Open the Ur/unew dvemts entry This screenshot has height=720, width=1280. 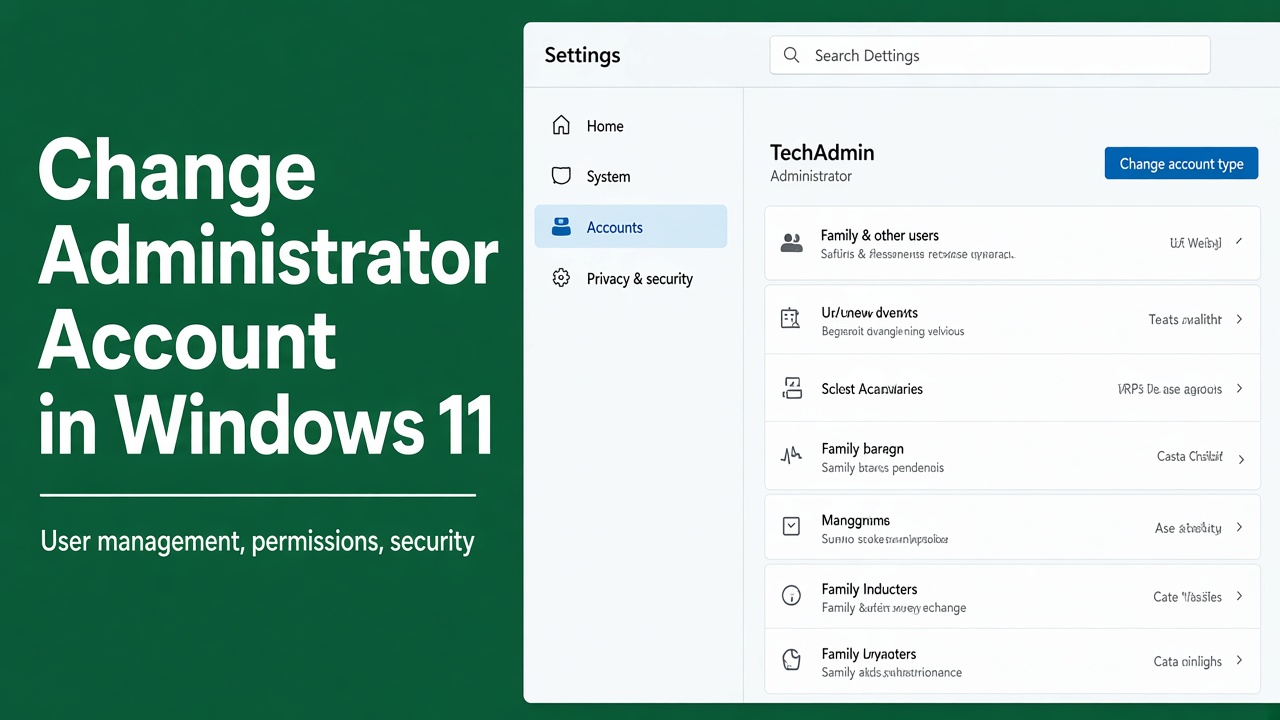tap(1012, 320)
